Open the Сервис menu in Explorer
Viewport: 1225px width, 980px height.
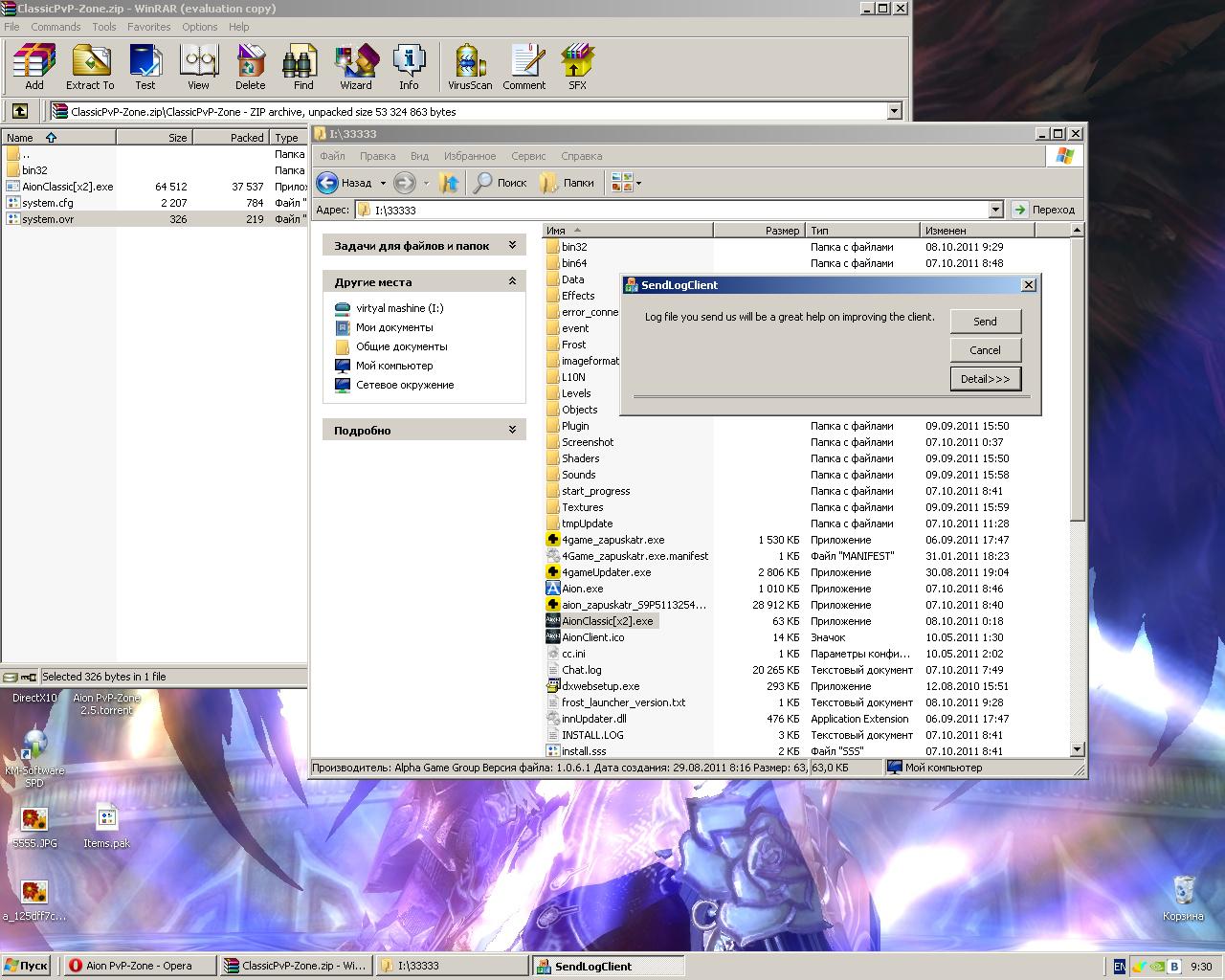tap(528, 156)
